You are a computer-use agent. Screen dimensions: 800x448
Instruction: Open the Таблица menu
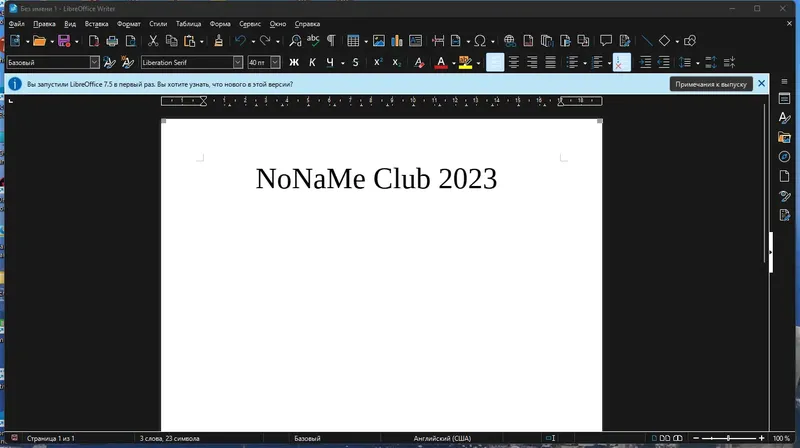pyautogui.click(x=188, y=24)
